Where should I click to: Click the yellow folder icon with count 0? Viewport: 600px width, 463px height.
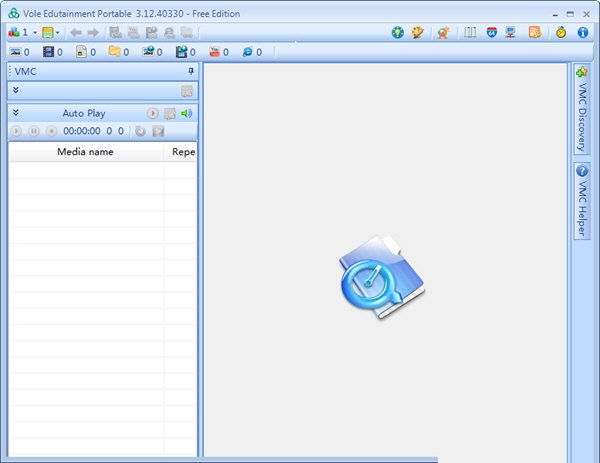(114, 51)
